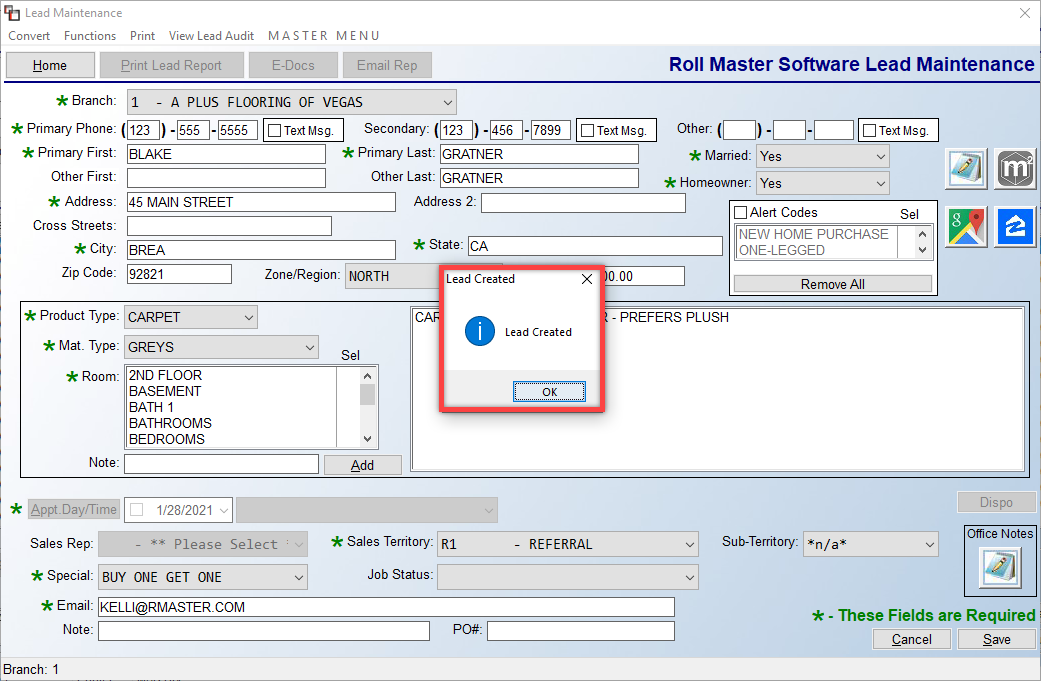Click the m² measure icon
This screenshot has width=1041, height=681.
click(x=1015, y=169)
